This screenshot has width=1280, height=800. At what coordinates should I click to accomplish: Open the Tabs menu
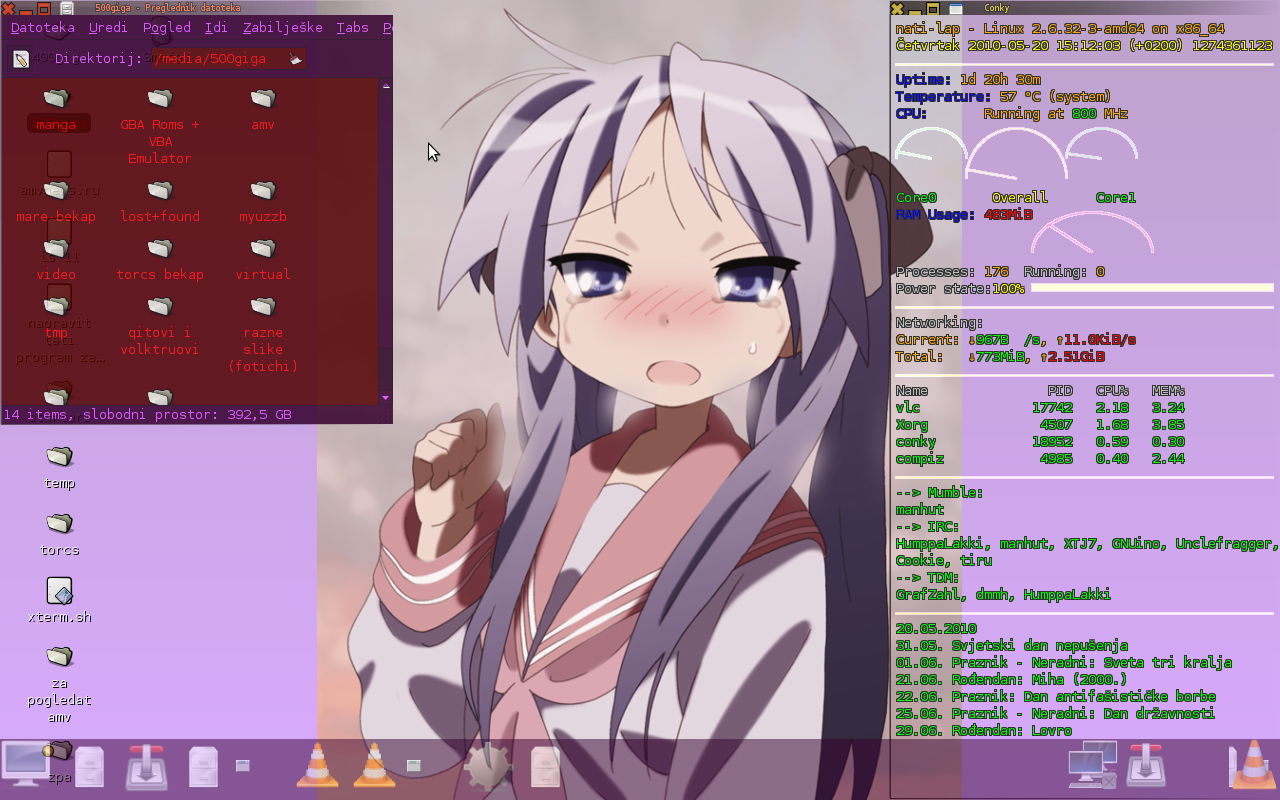352,28
